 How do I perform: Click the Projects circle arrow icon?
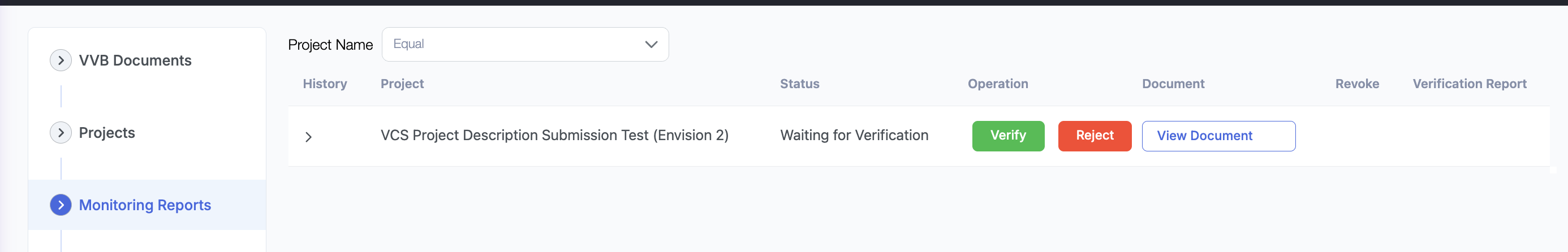61,133
